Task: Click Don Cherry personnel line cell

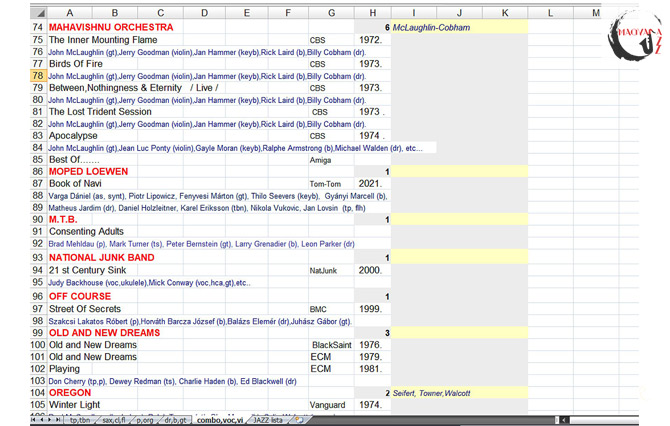Action: coord(173,381)
